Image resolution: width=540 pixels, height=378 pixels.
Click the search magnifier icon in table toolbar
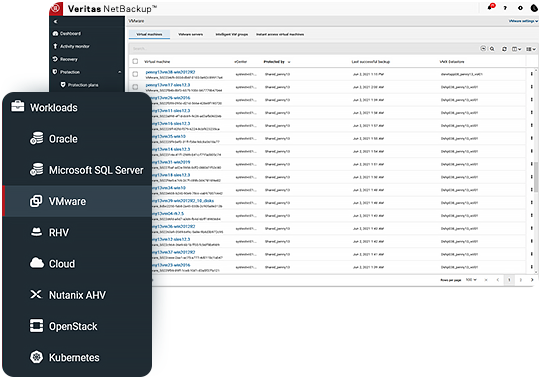tap(492, 49)
